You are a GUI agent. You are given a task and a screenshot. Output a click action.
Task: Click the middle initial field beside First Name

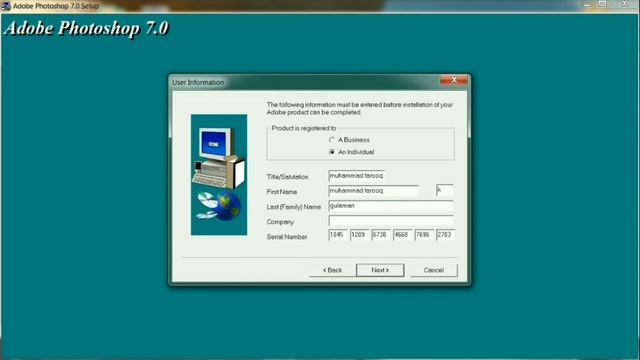pyautogui.click(x=444, y=191)
